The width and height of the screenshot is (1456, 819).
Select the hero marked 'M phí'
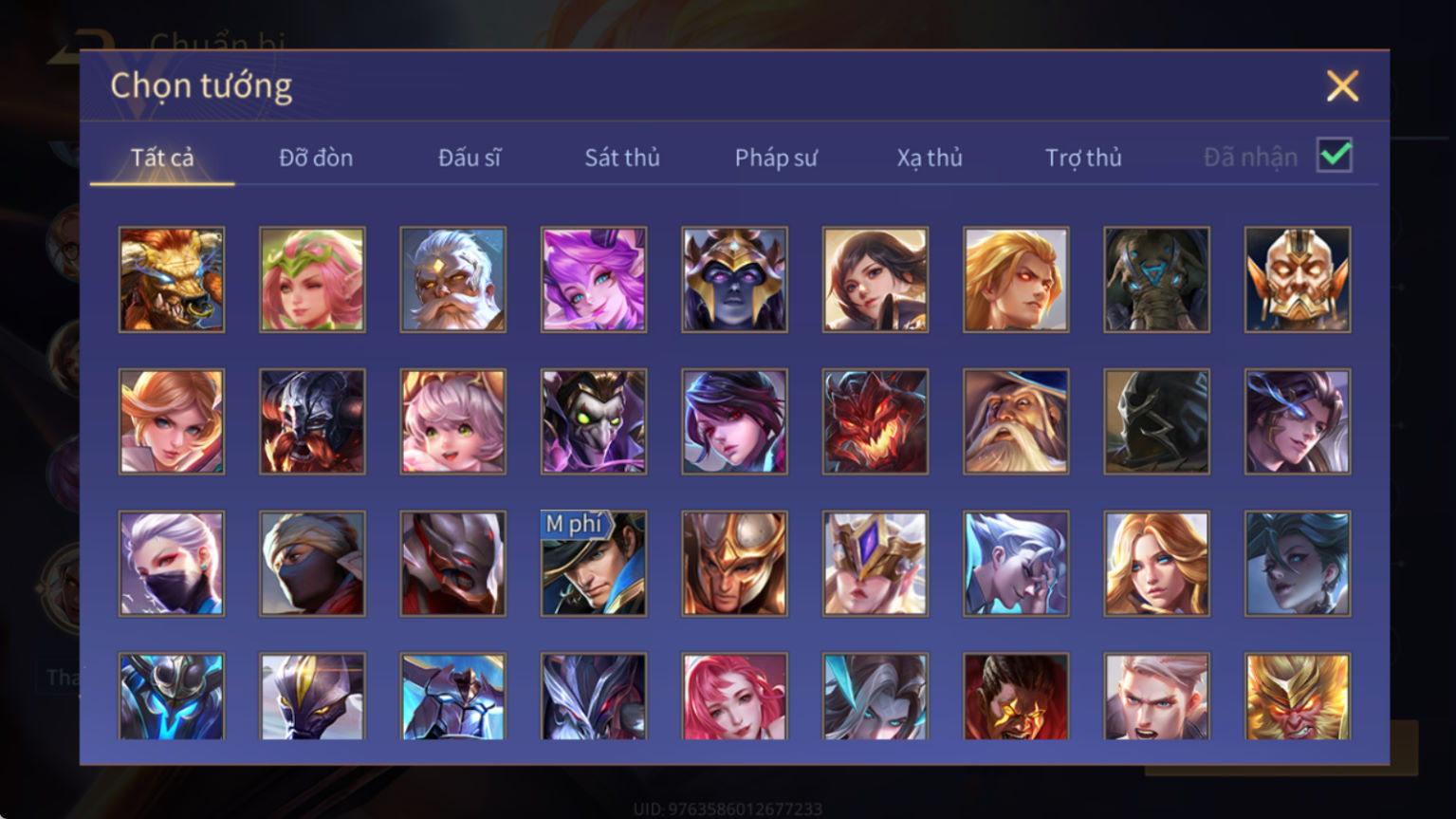click(594, 564)
